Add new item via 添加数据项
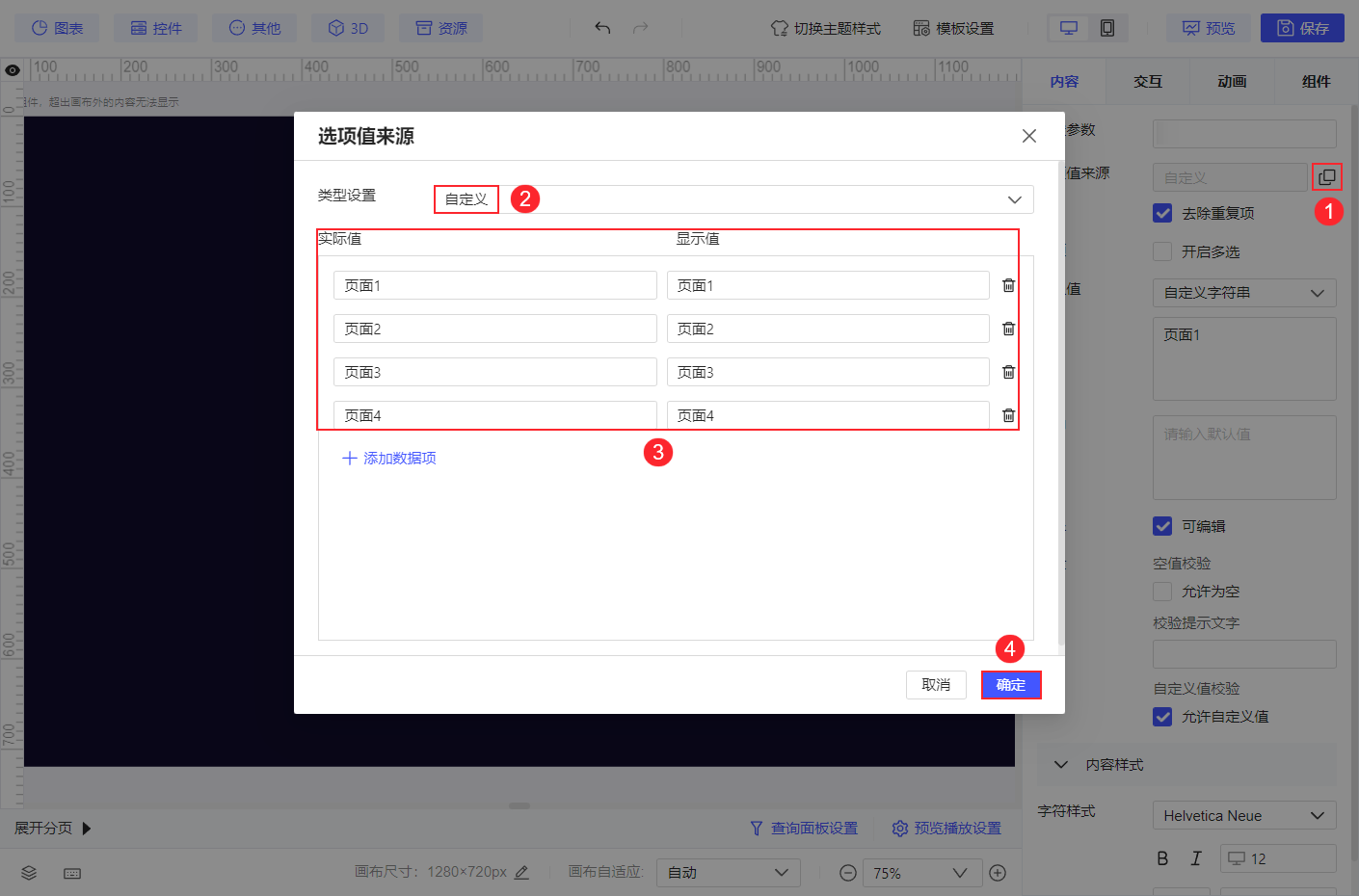 click(389, 459)
